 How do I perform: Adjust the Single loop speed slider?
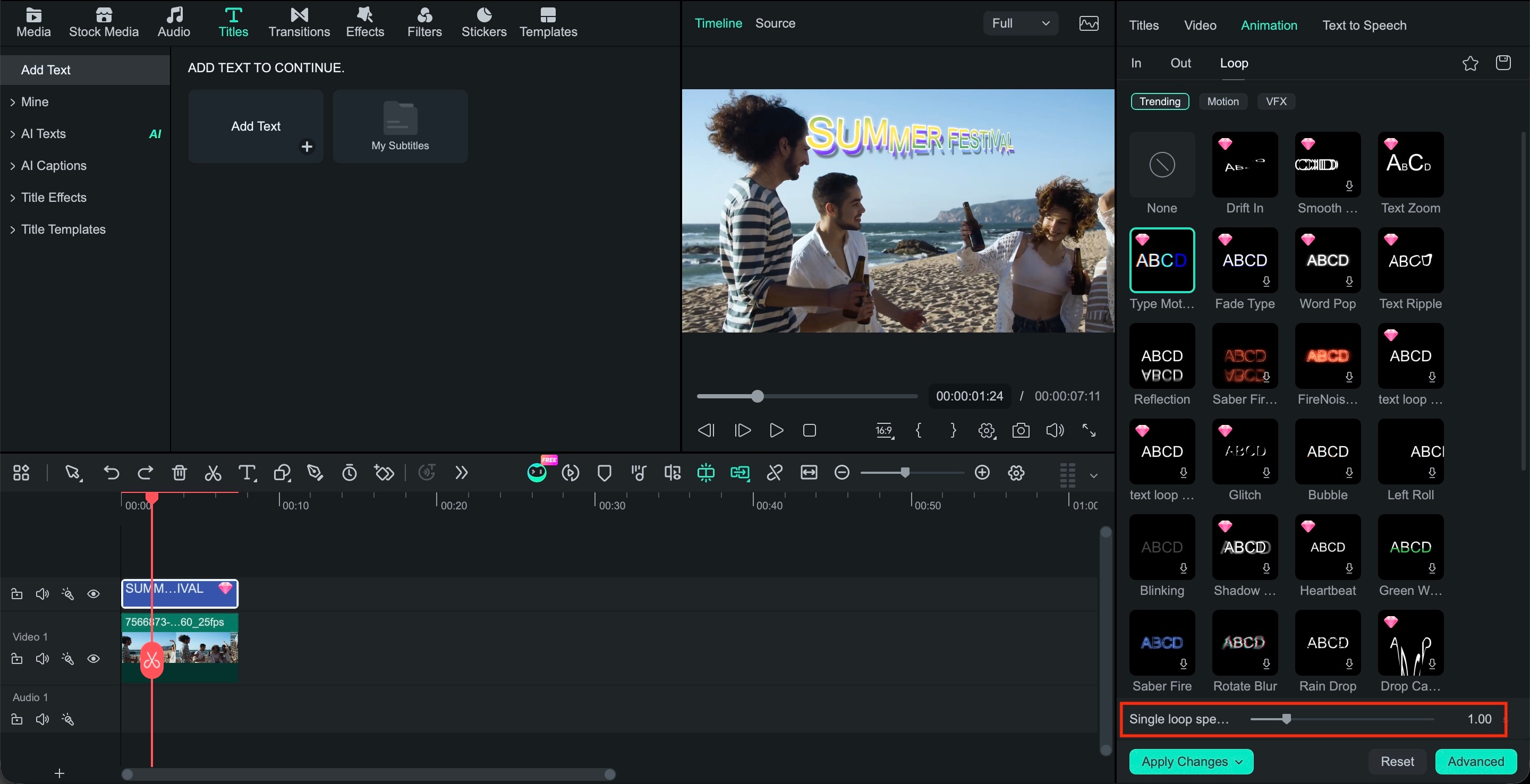pyautogui.click(x=1342, y=719)
